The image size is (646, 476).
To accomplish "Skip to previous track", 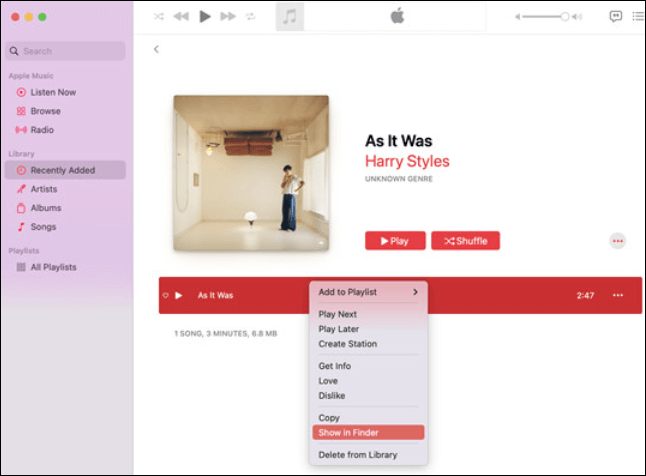I will pyautogui.click(x=181, y=16).
